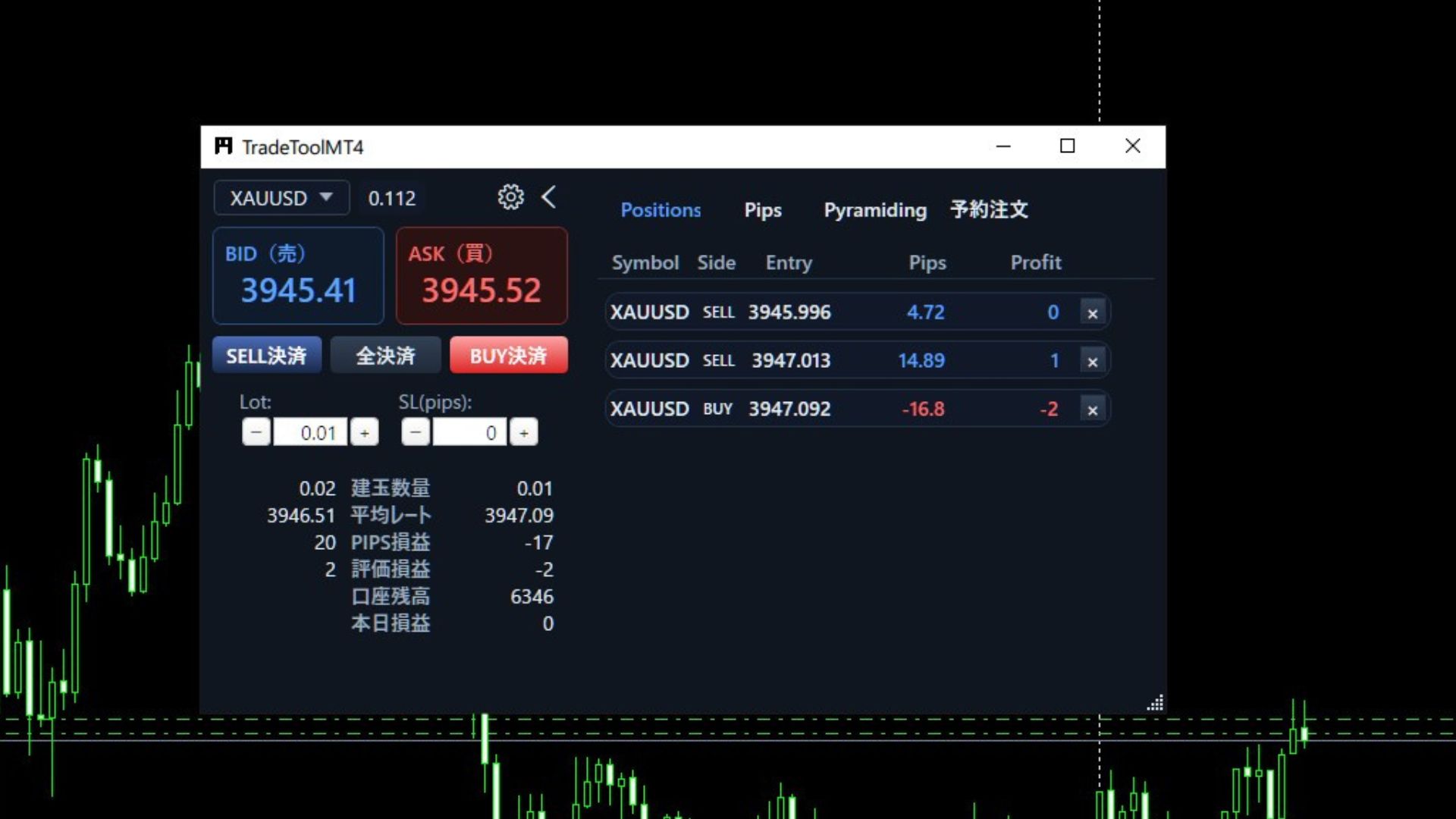Close the SELL position entered at 3947.013

point(1092,362)
